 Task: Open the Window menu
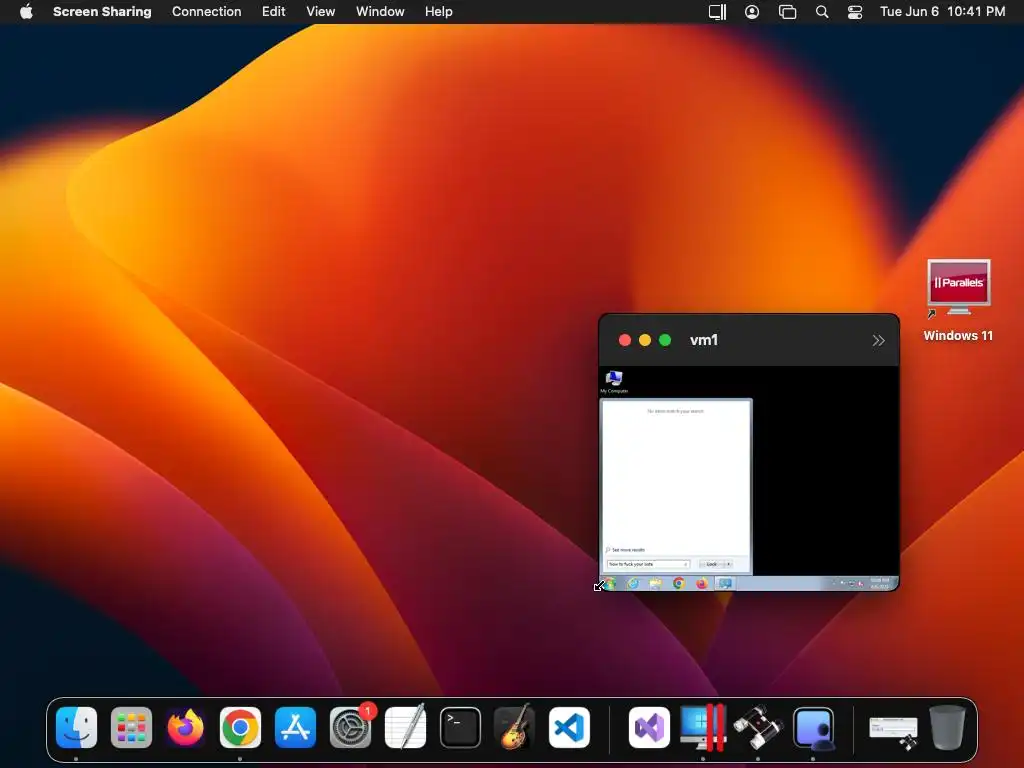(380, 11)
